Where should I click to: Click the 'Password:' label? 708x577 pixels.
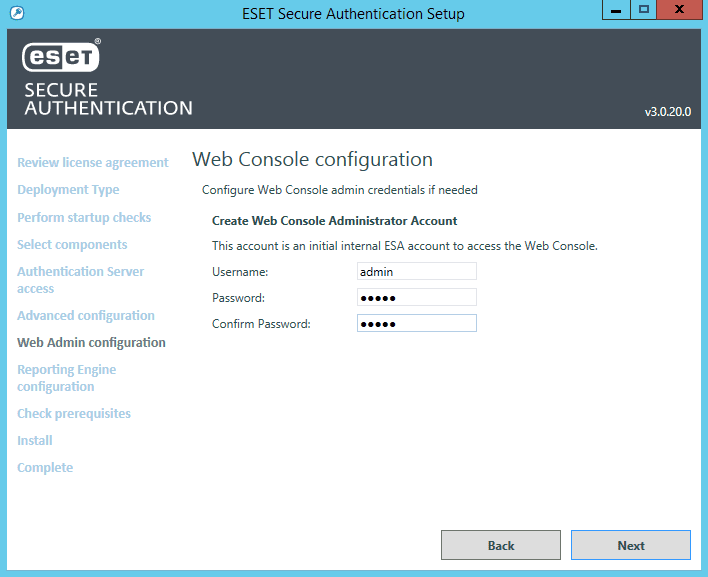pos(238,298)
